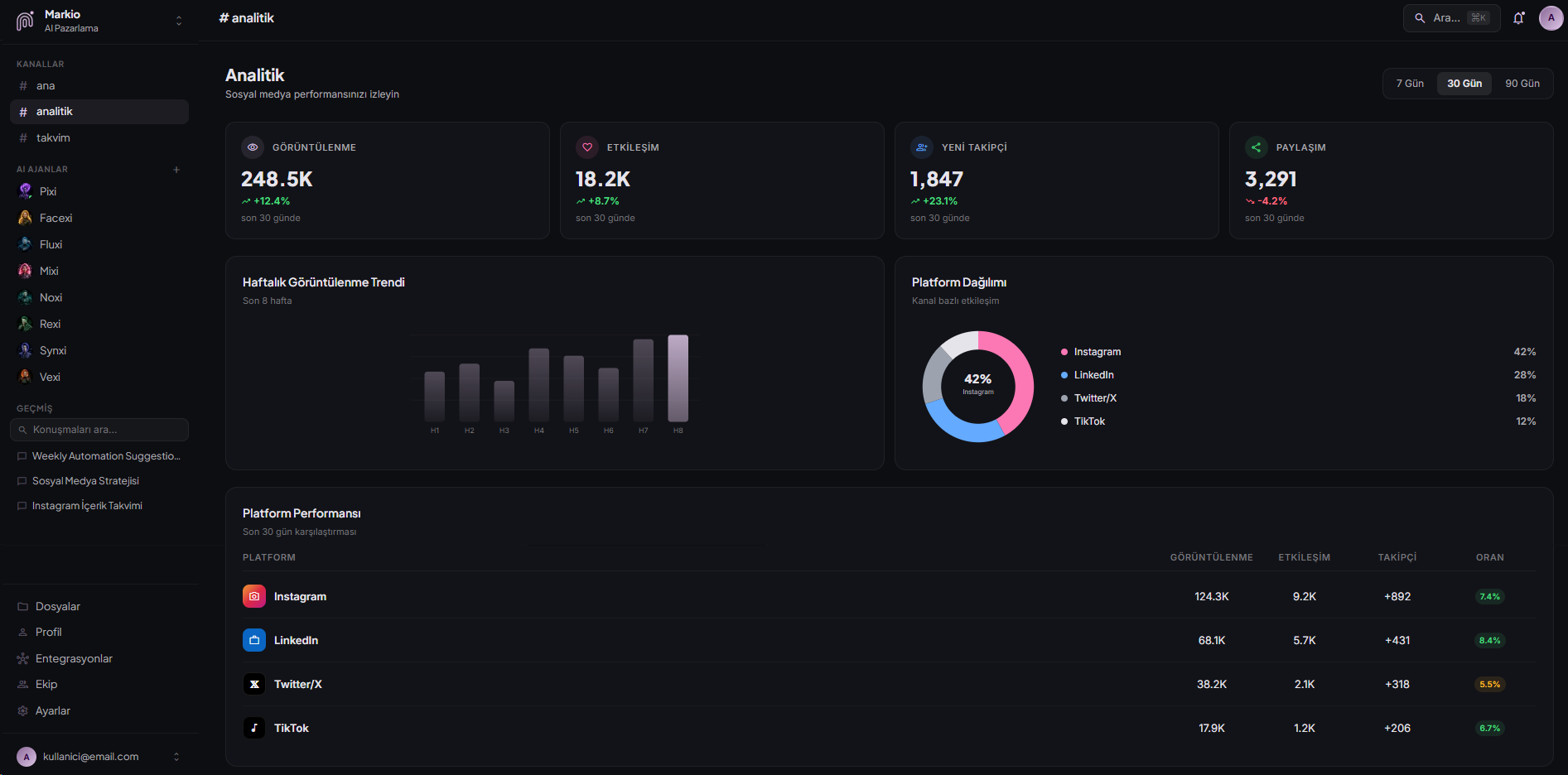Switch to the 7 Gün view
This screenshot has height=775, width=1568.
coord(1409,83)
